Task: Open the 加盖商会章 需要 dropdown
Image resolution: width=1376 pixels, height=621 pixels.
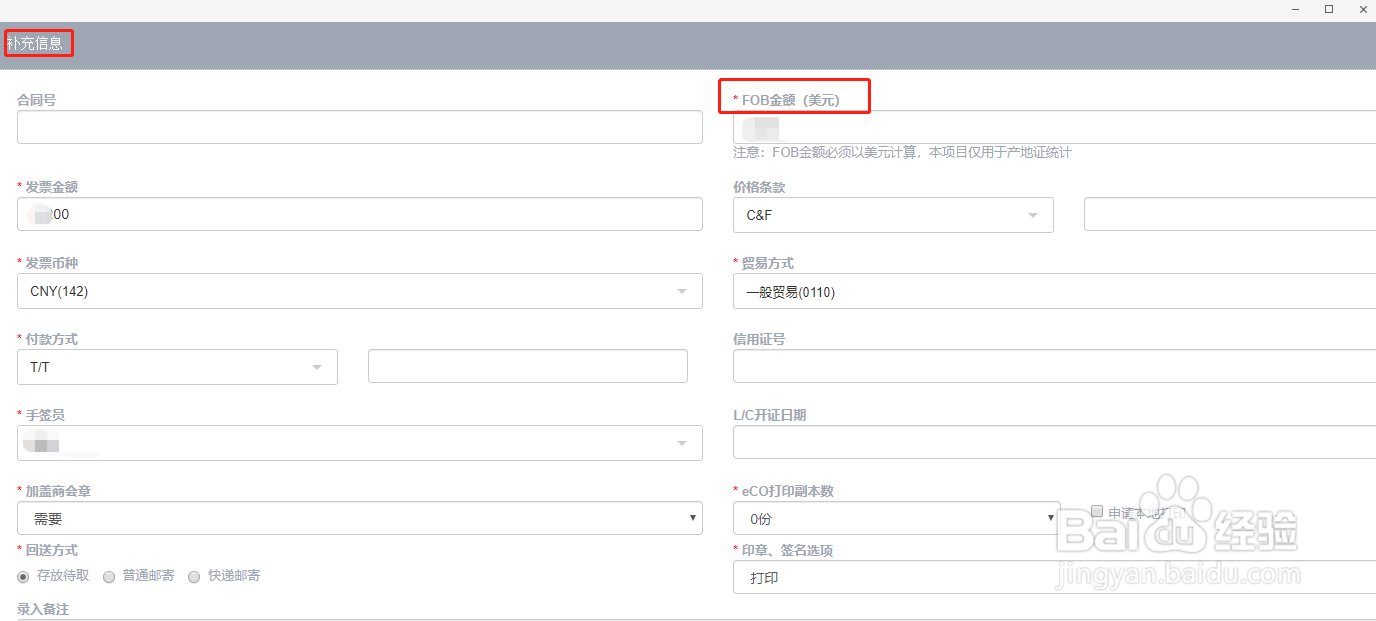Action: click(x=360, y=518)
